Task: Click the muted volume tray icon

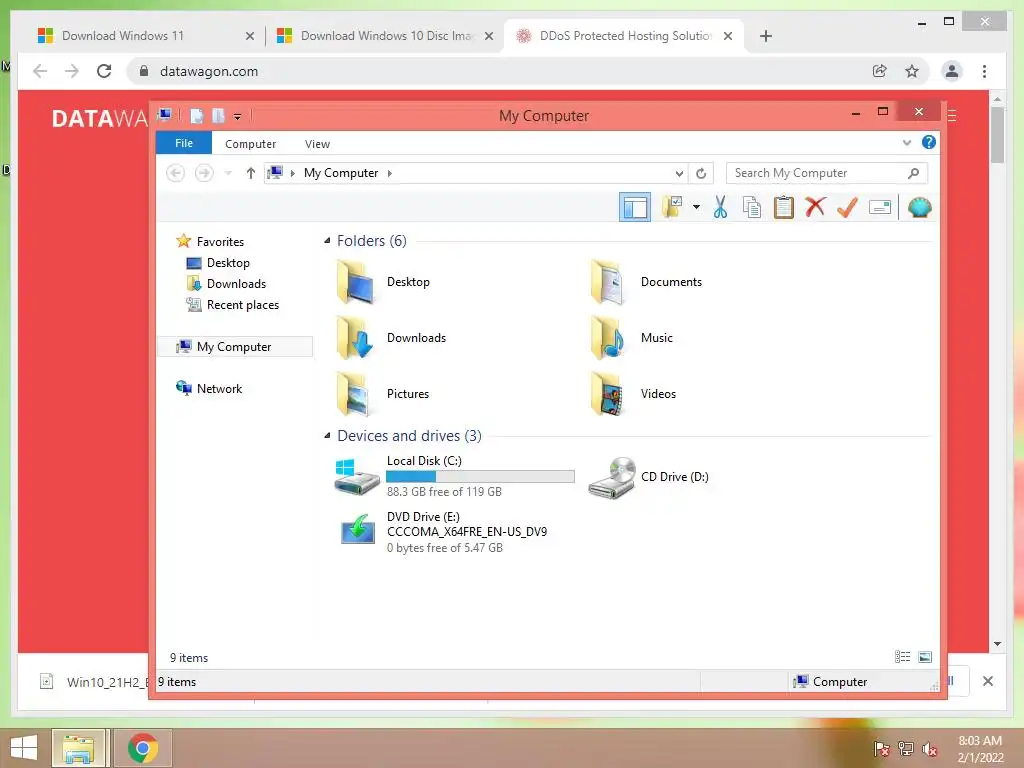Action: 929,749
